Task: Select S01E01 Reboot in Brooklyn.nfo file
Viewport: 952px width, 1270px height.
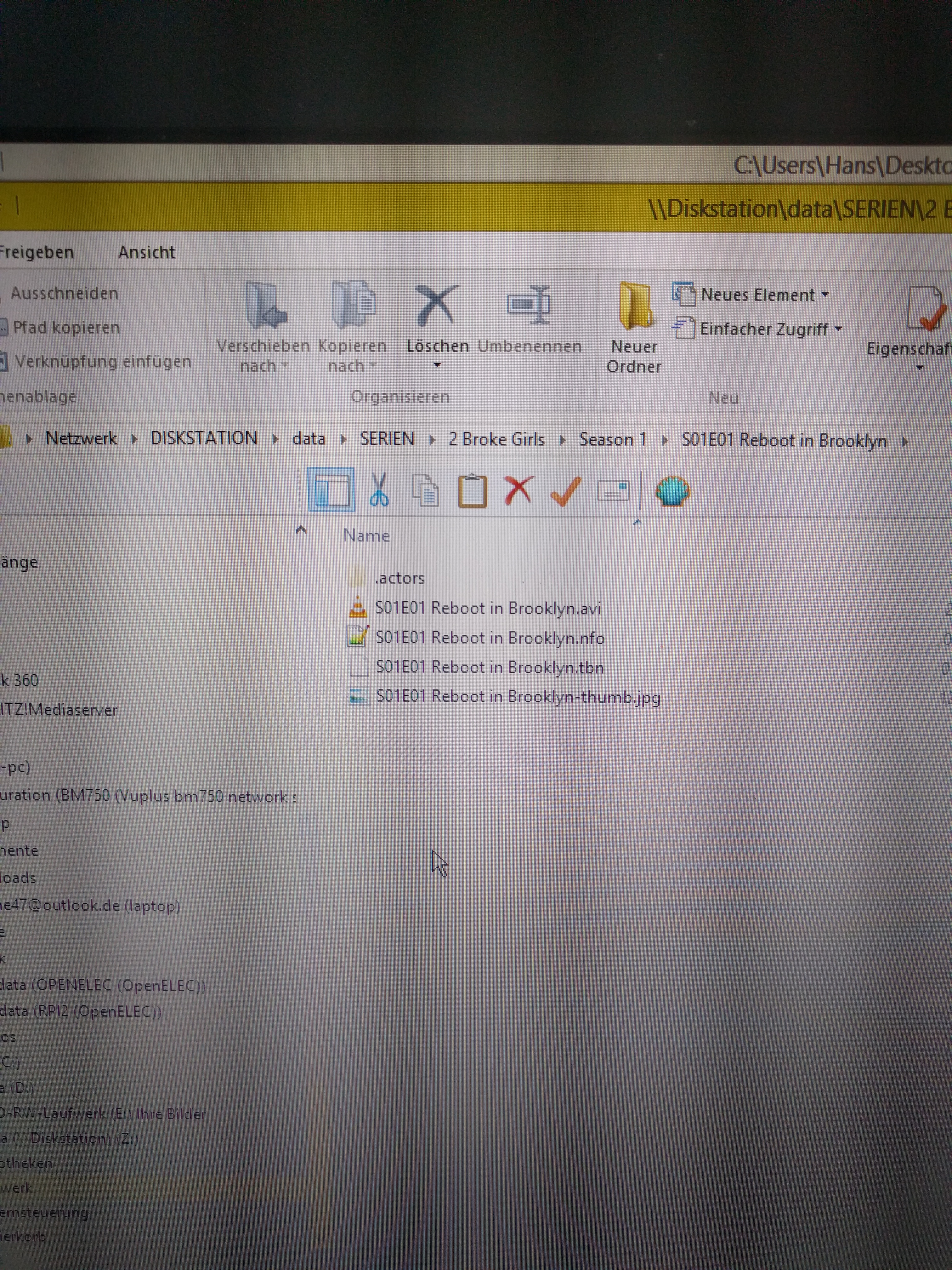Action: coord(490,637)
